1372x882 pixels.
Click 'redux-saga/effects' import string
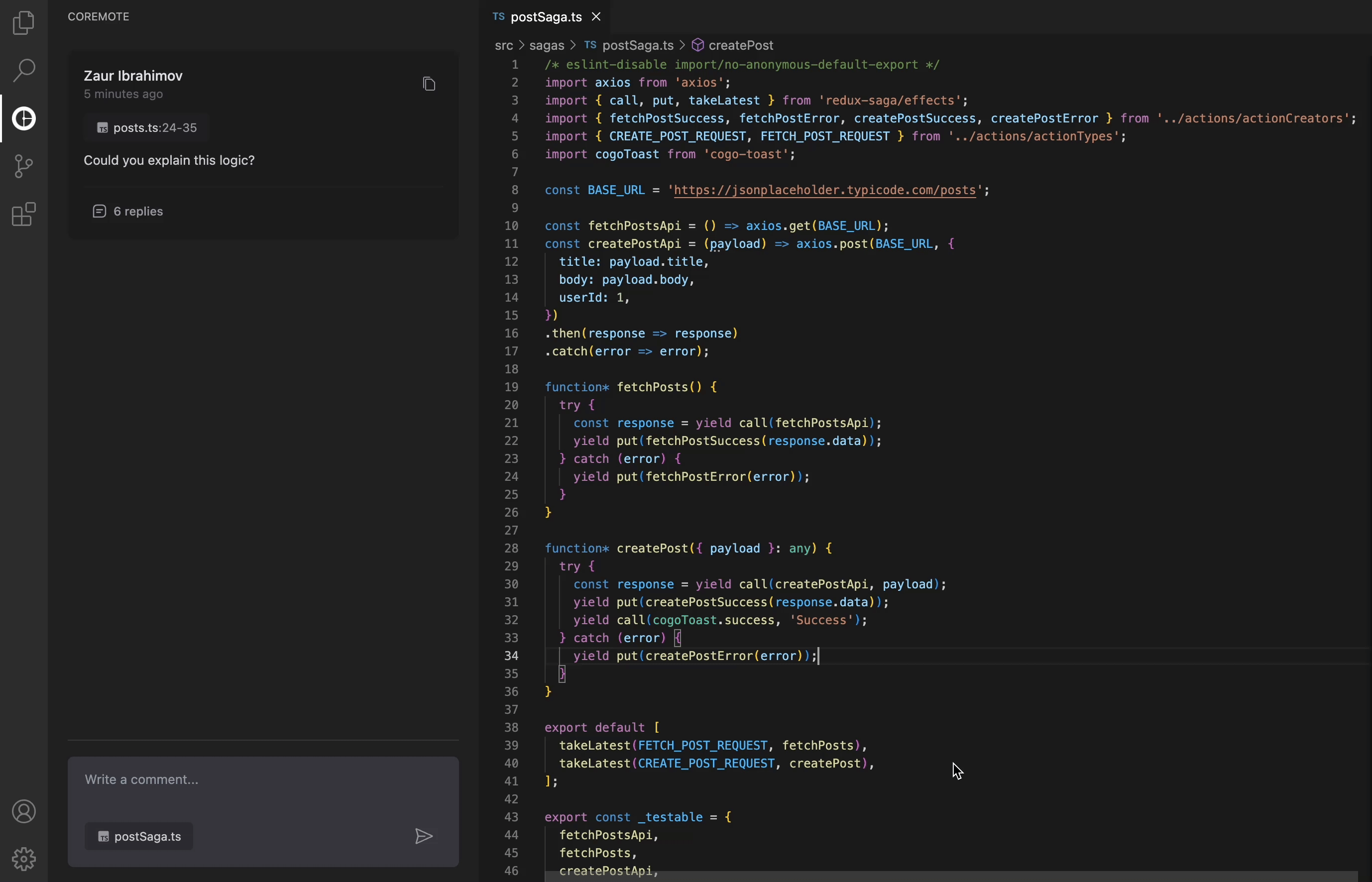point(890,101)
